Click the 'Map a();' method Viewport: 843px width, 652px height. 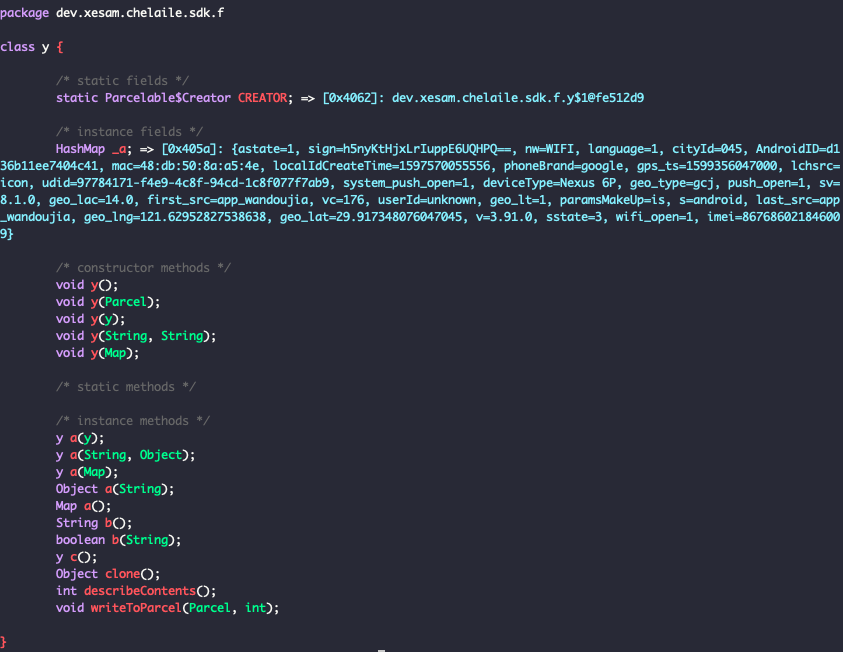click(83, 506)
